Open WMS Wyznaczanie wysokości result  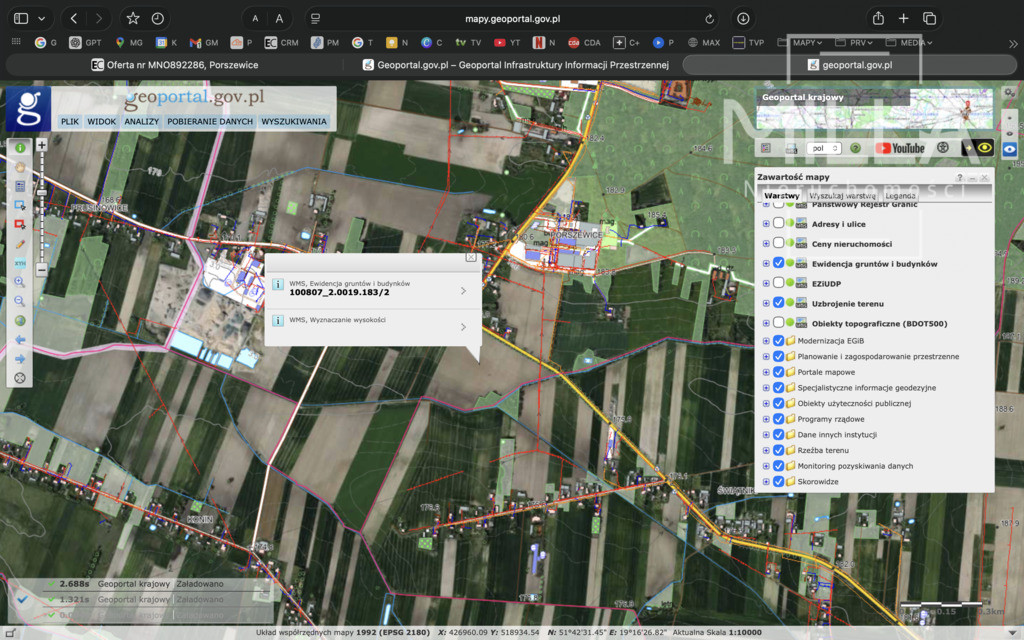373,325
